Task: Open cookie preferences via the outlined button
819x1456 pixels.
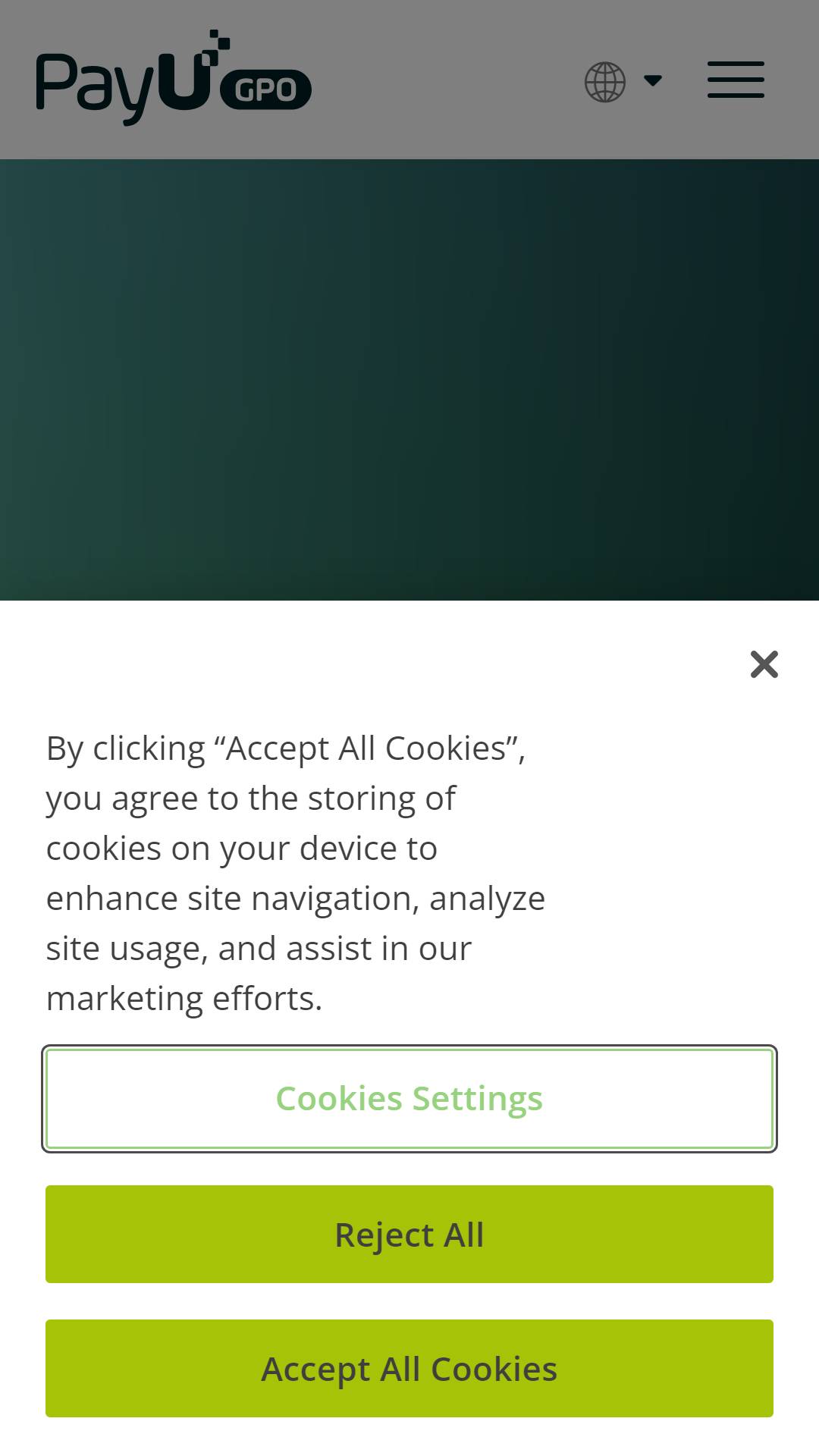Action: [x=409, y=1099]
